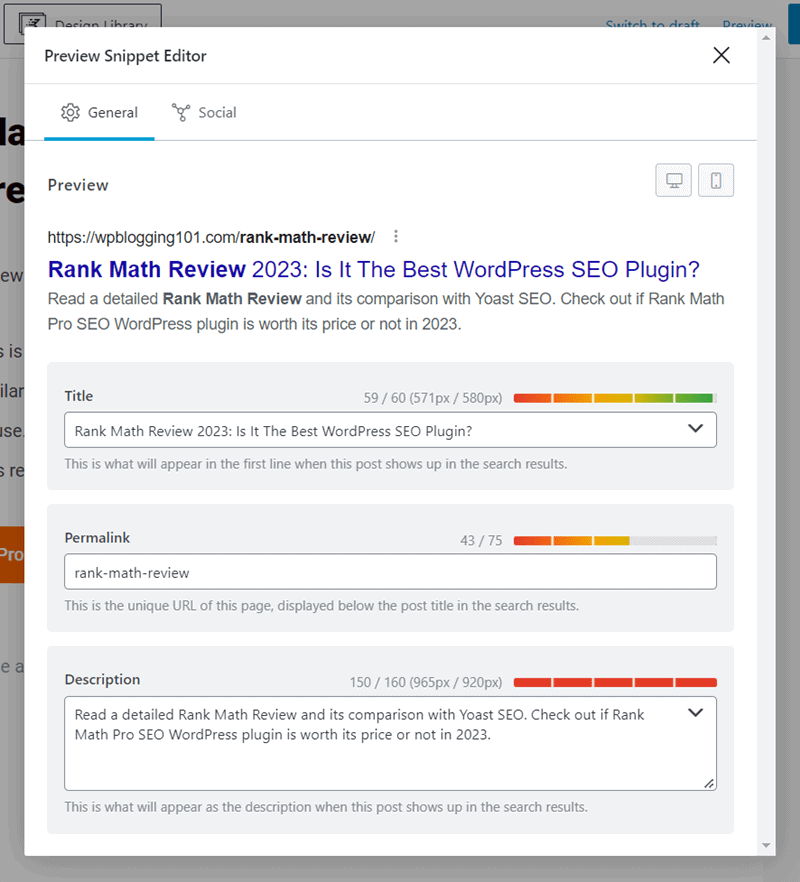Click the 'Permalink' field label
Image resolution: width=800 pixels, height=882 pixels.
click(x=97, y=538)
